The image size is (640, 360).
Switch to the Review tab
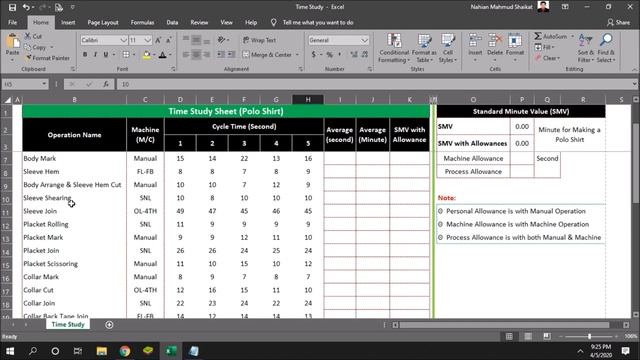pyautogui.click(x=199, y=22)
